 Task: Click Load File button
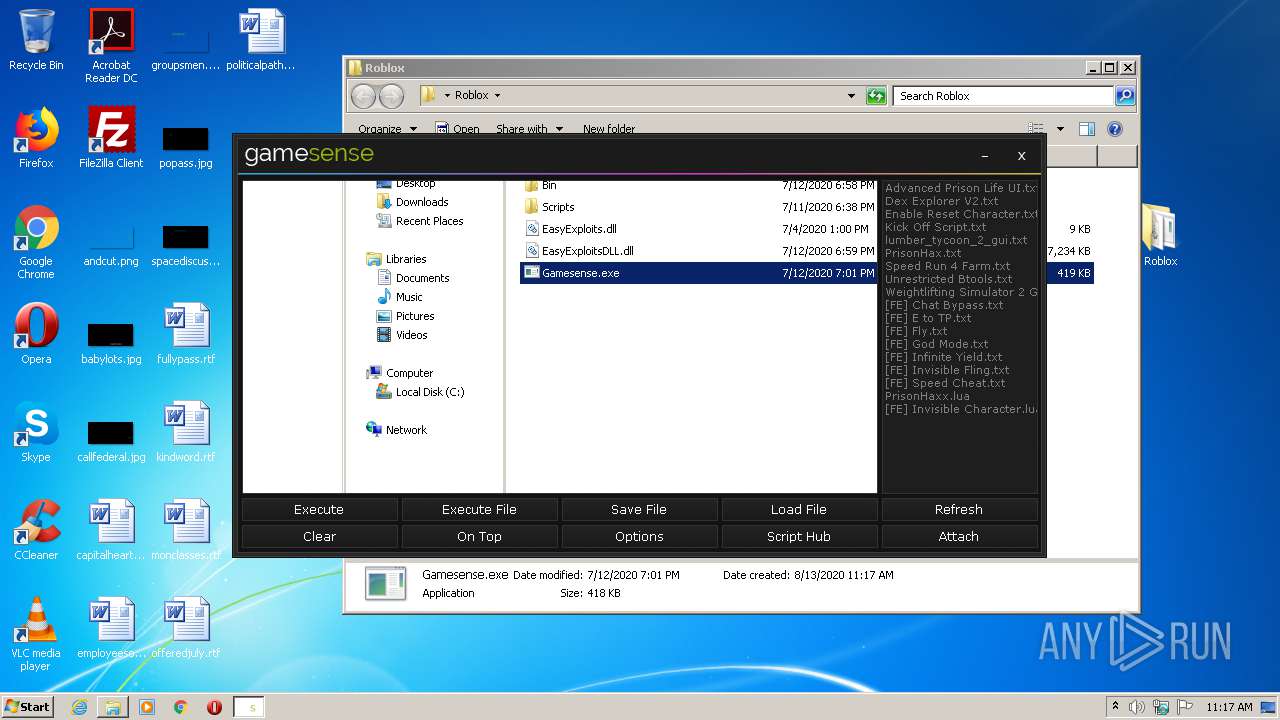(x=799, y=509)
